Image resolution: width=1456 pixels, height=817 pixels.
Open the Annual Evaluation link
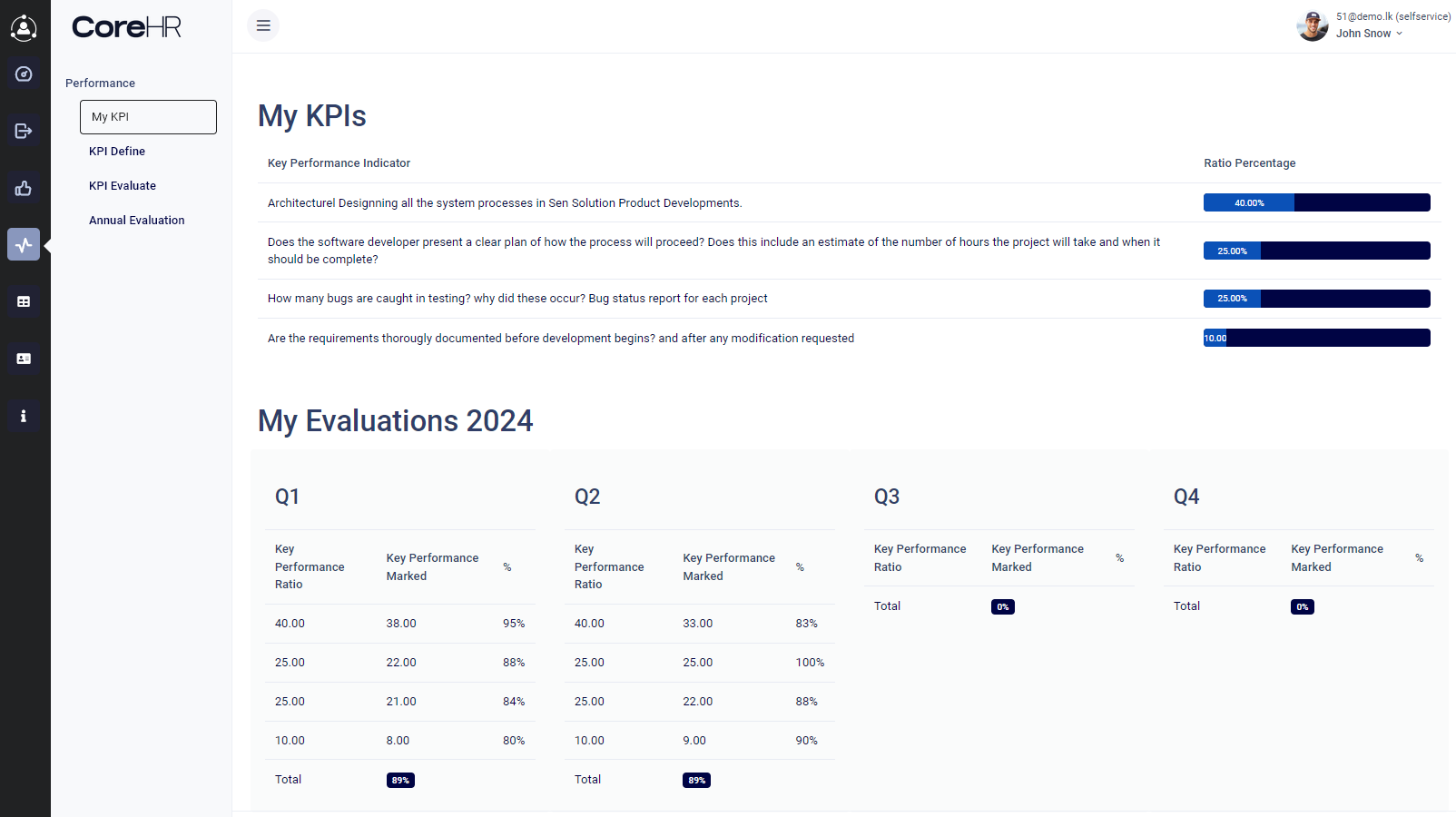click(x=137, y=221)
